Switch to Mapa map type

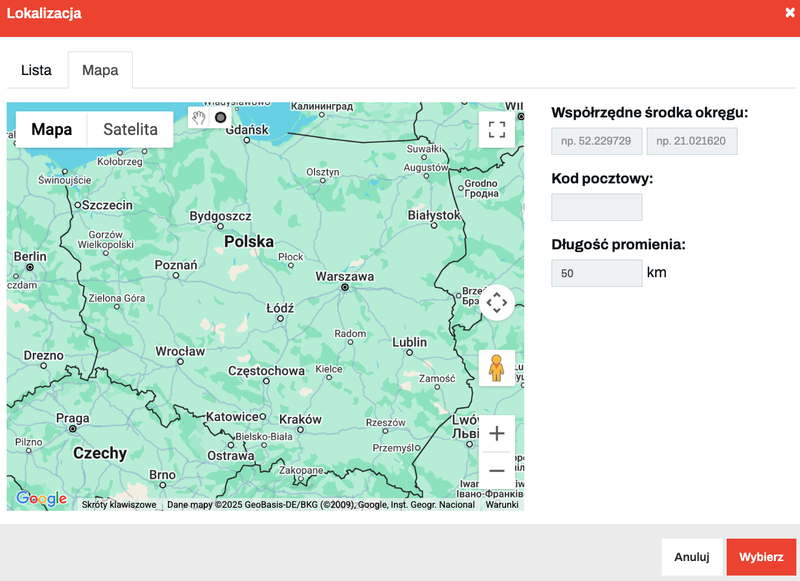coord(52,129)
